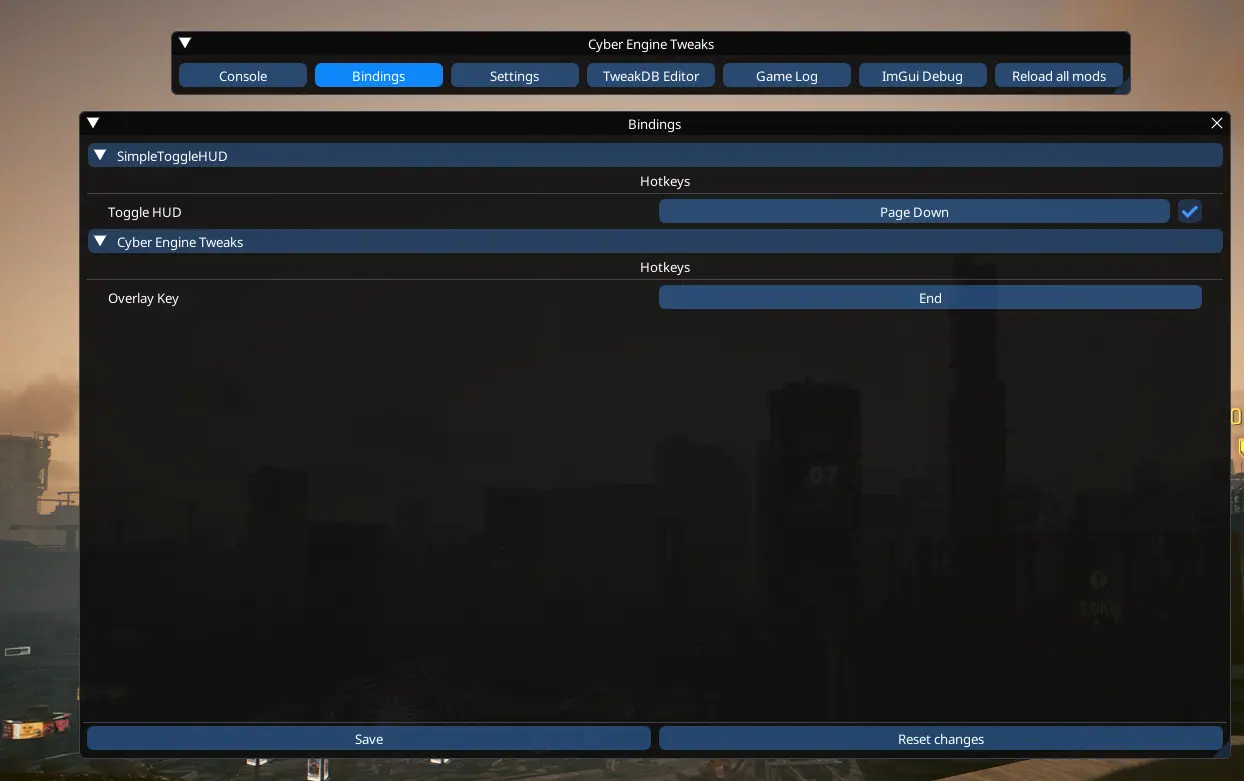Collapse the Bindings window with its triangle

click(x=93, y=123)
